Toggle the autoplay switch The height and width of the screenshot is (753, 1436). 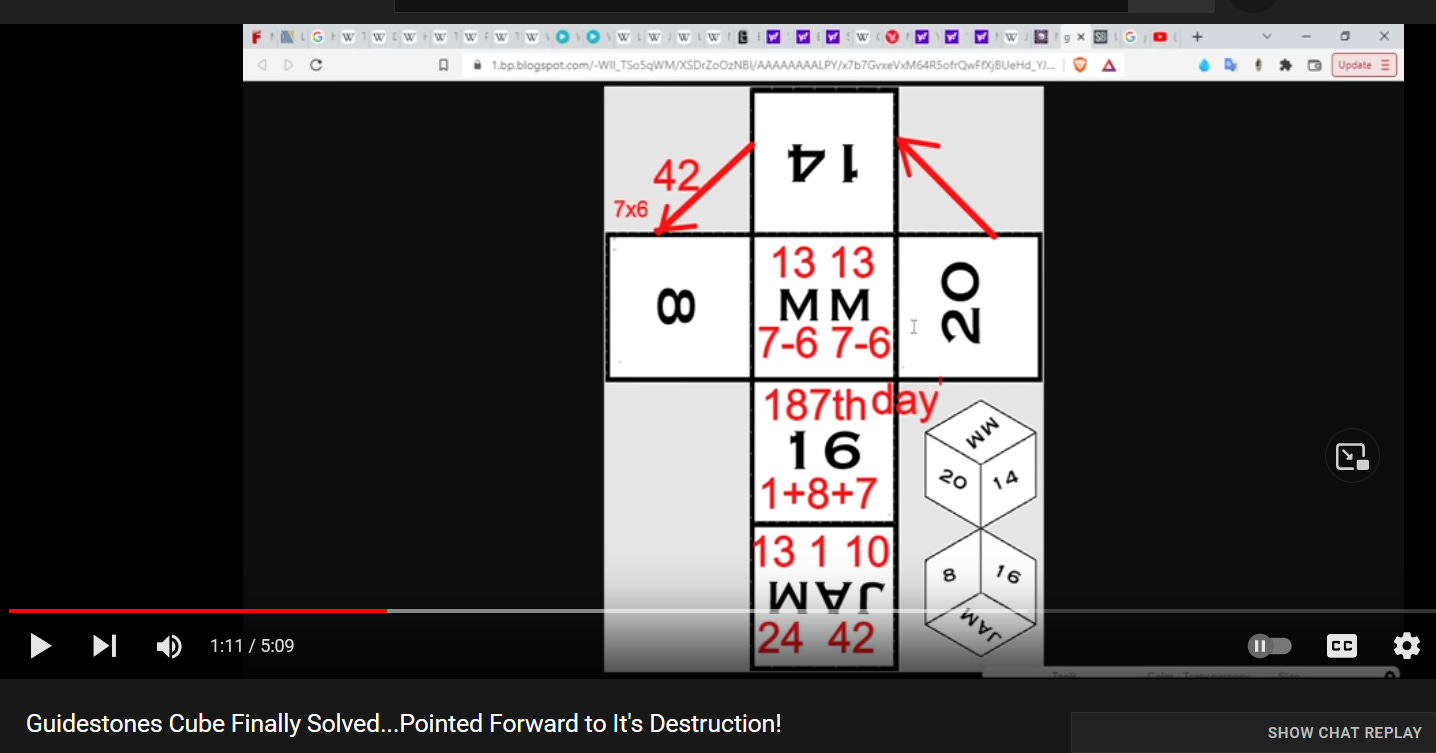point(1270,646)
